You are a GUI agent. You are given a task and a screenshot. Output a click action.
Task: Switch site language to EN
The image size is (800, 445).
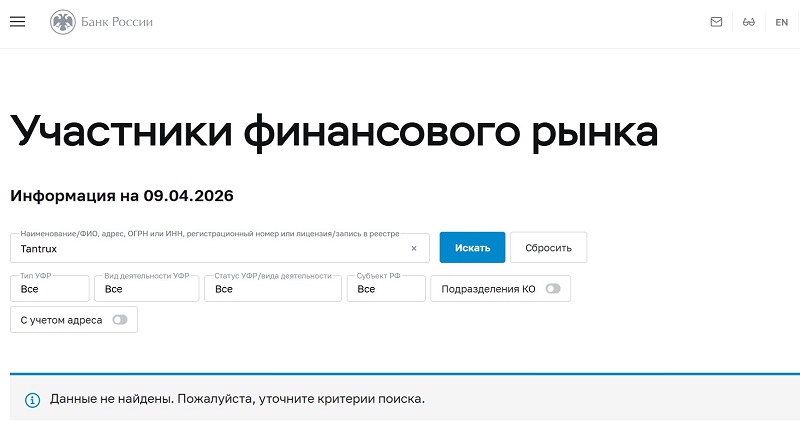(x=782, y=22)
